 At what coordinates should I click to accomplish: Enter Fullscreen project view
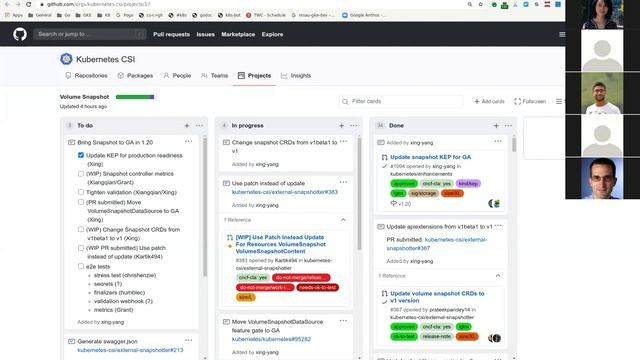(530, 101)
